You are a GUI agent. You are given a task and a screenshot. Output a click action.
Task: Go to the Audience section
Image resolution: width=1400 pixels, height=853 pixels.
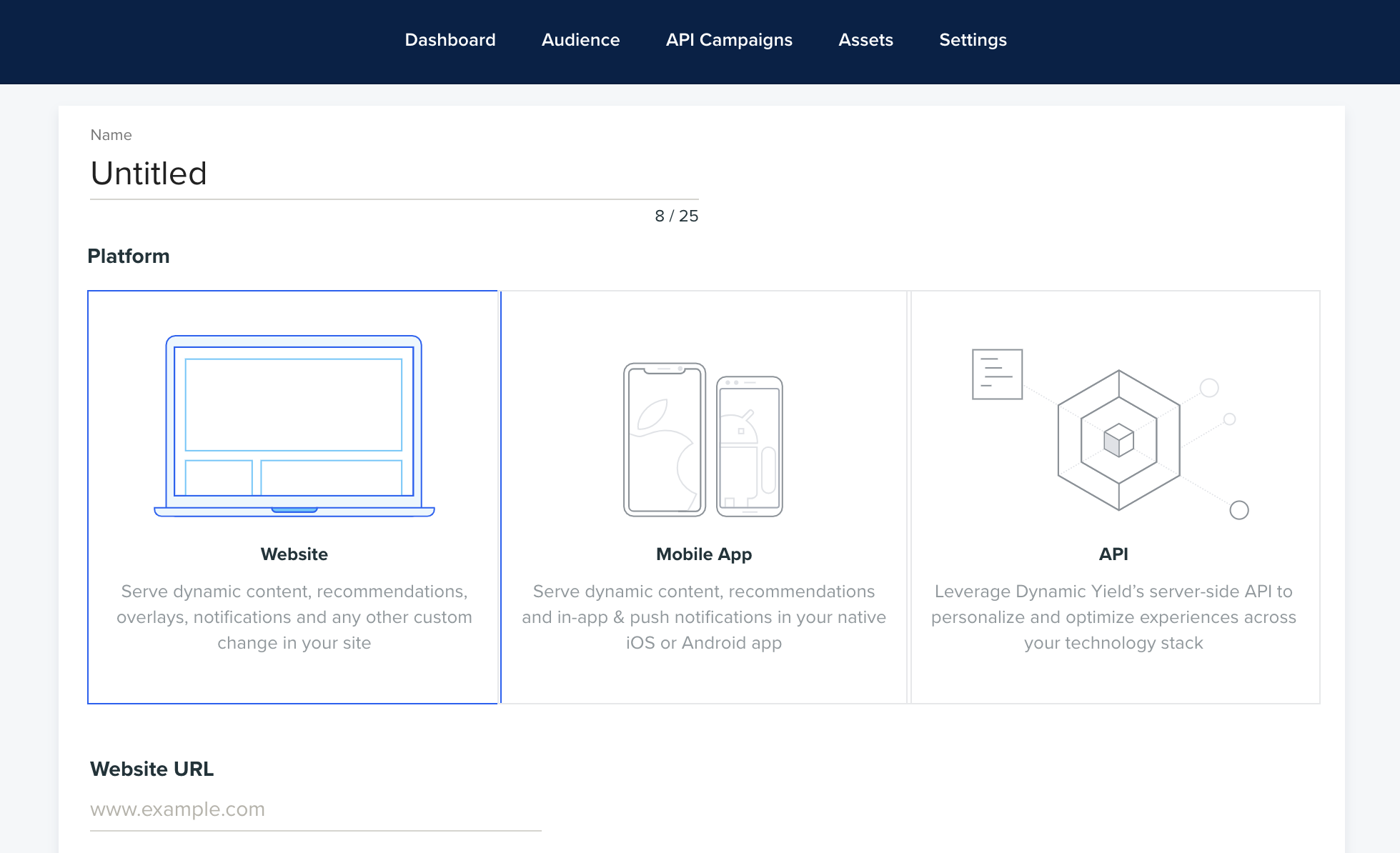tap(580, 40)
